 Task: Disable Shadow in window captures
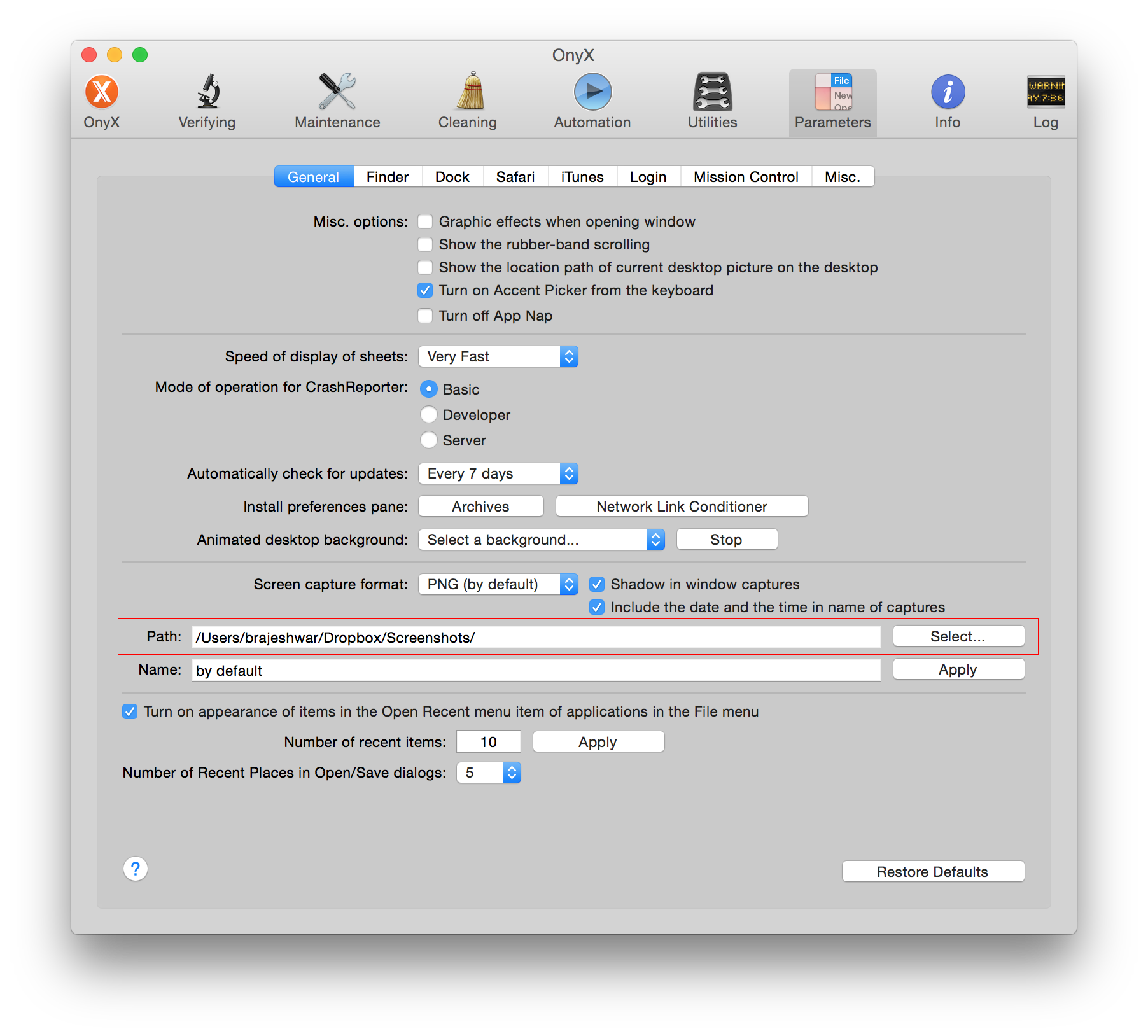coord(597,584)
